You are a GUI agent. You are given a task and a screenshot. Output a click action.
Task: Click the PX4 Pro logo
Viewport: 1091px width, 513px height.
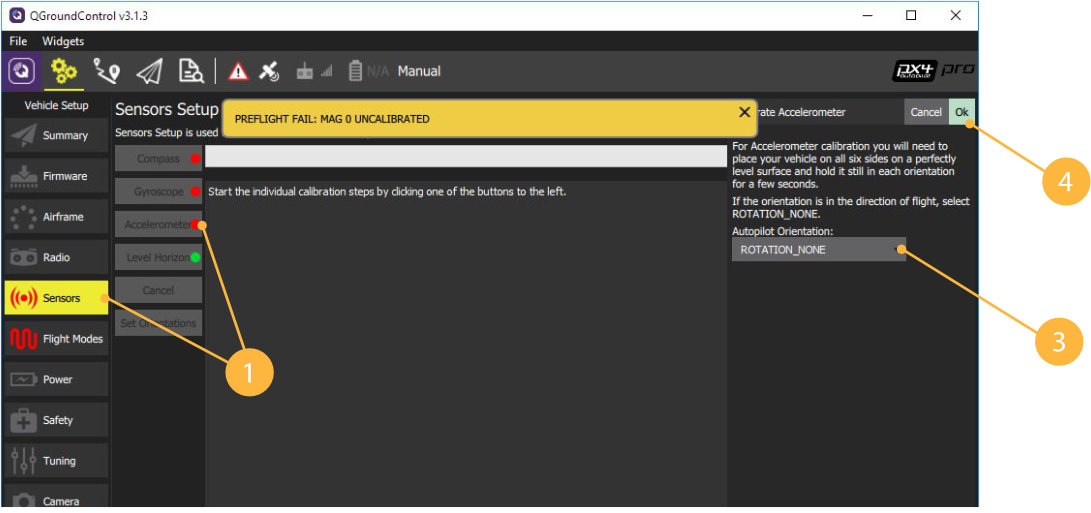point(934,70)
